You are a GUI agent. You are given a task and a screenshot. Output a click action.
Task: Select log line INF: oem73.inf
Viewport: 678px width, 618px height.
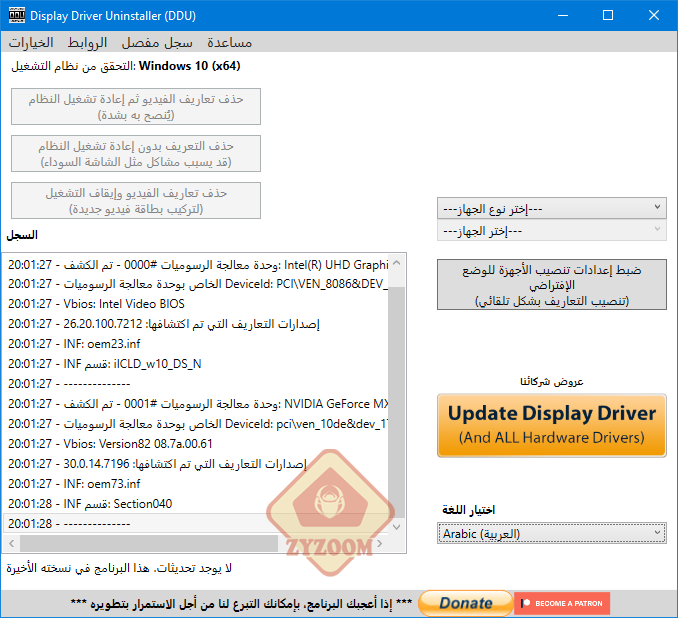tap(196, 484)
